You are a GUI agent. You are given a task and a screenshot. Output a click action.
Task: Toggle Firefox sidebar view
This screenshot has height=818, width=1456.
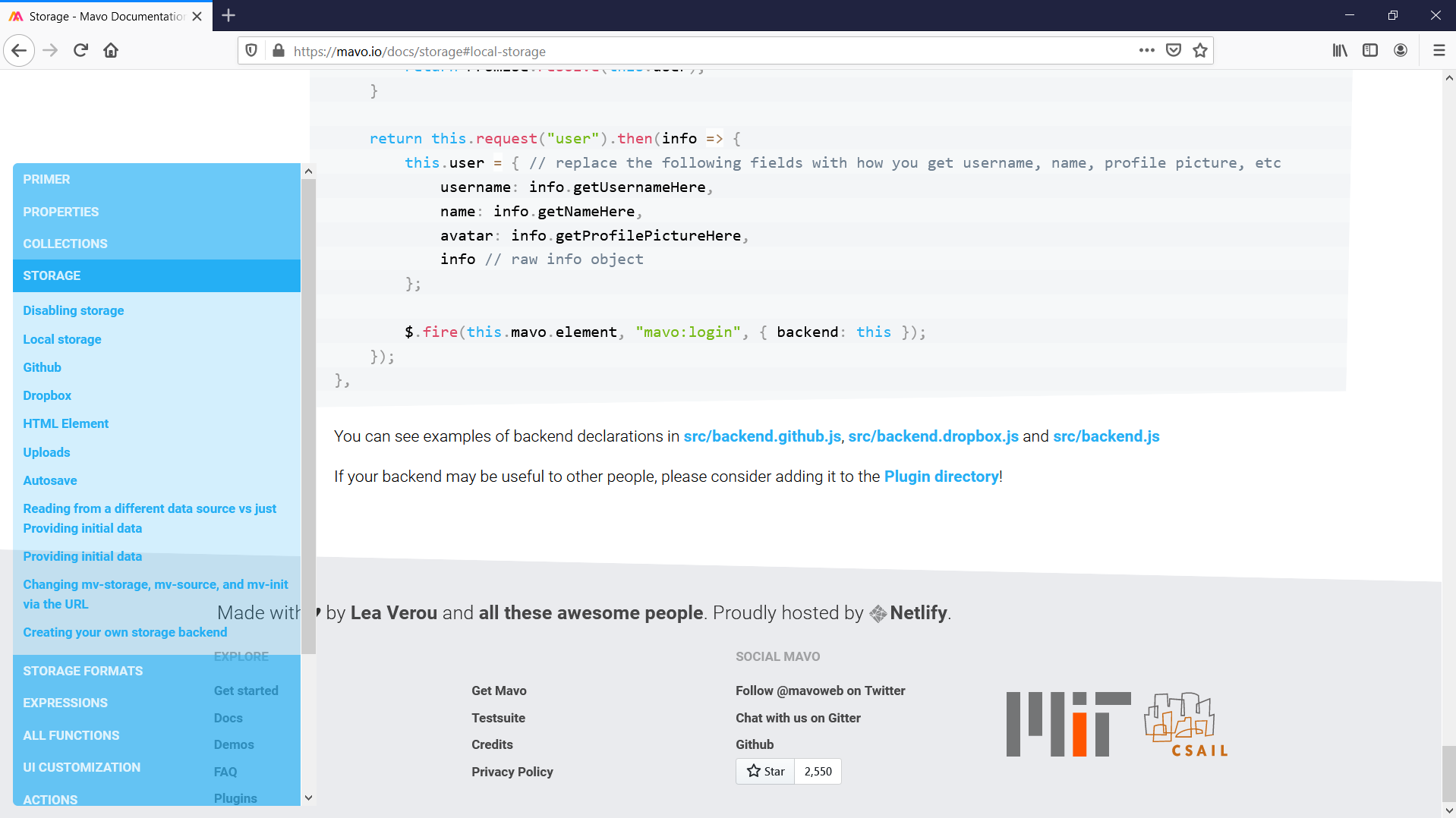tap(1370, 51)
